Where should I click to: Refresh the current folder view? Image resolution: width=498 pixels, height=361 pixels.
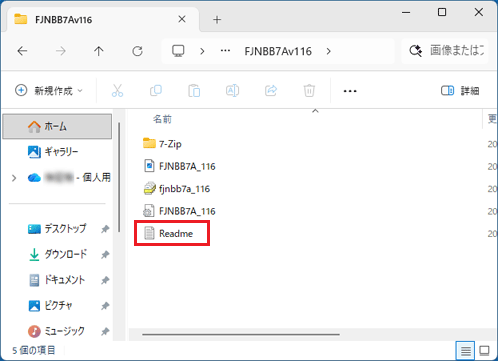click(x=137, y=51)
